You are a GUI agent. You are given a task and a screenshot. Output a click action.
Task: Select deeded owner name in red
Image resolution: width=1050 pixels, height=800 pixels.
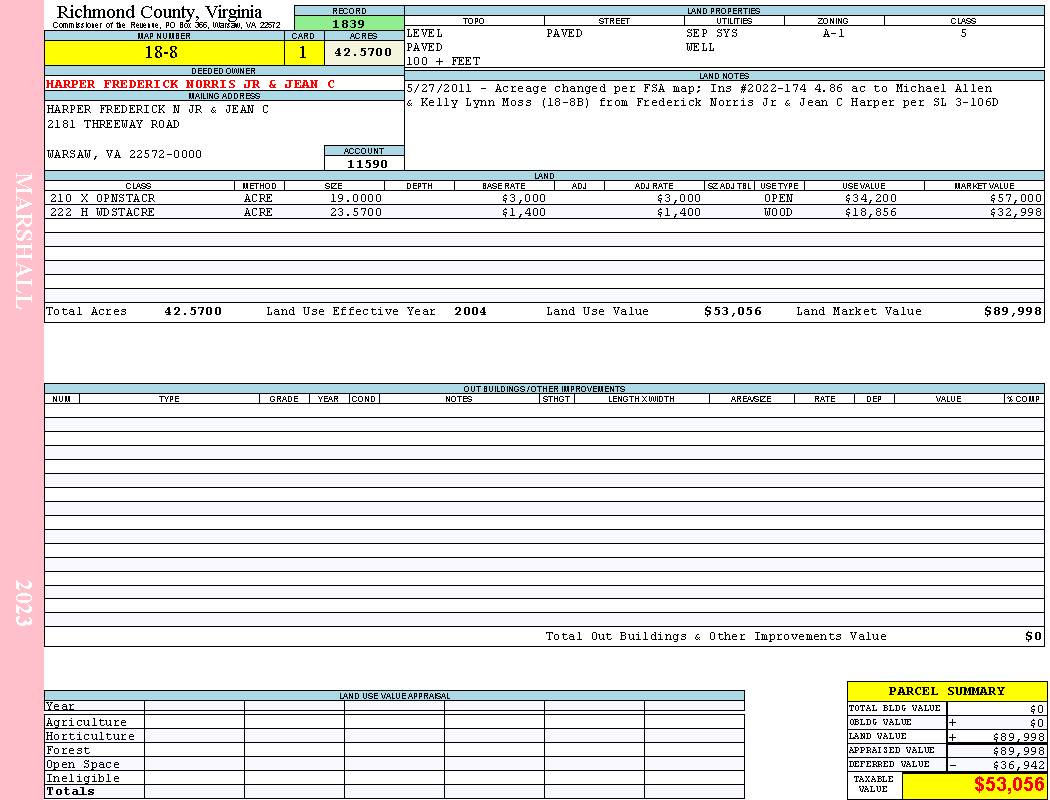click(x=190, y=84)
